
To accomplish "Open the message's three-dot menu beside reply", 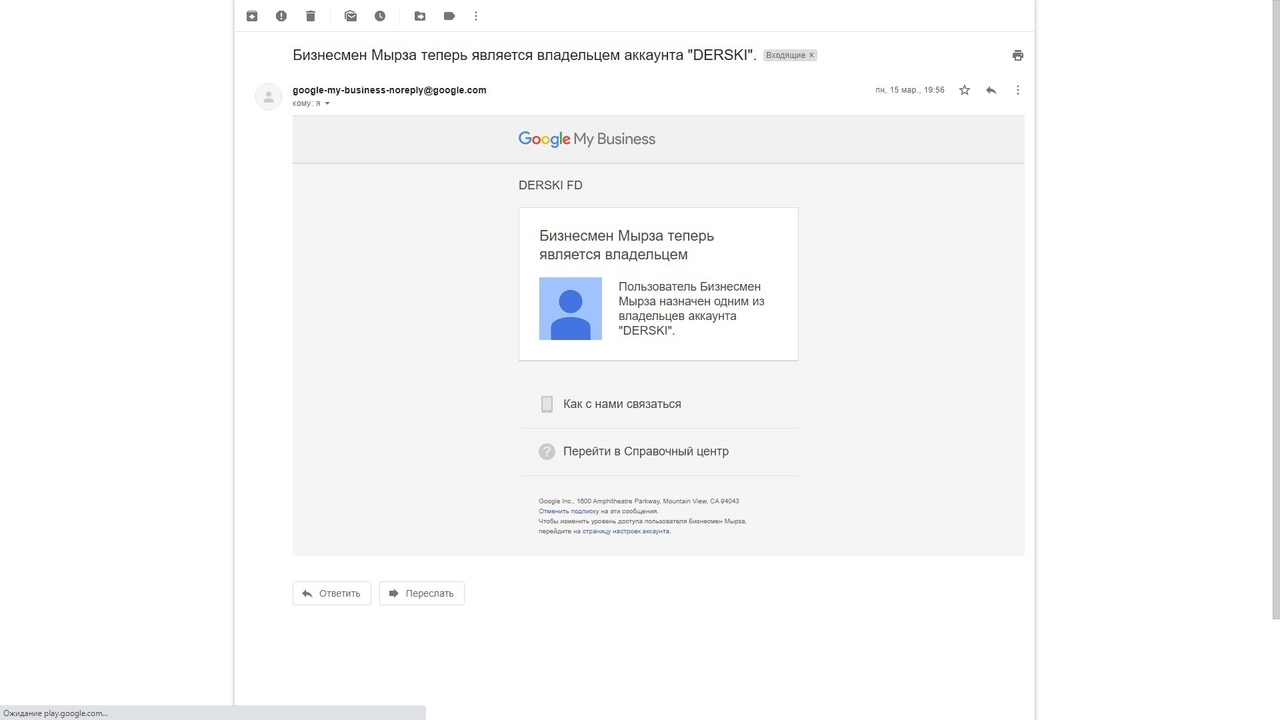I will (1018, 90).
